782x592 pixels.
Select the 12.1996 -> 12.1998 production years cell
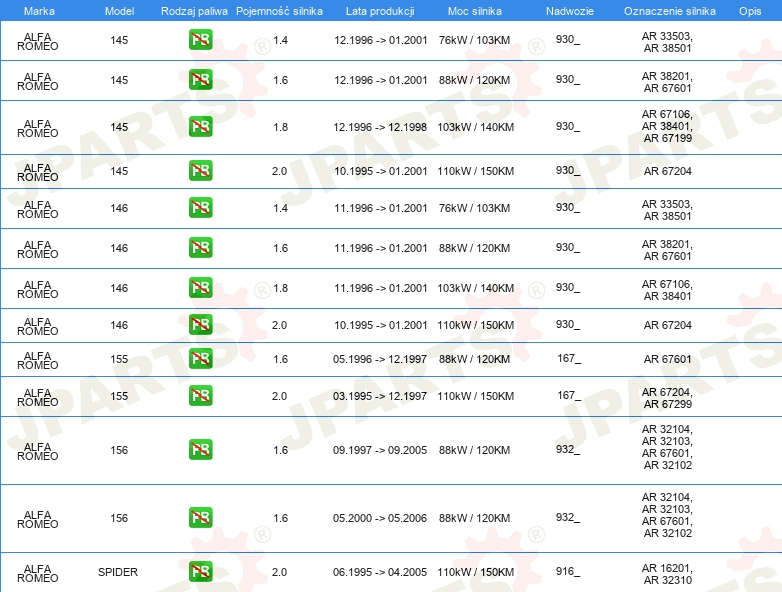(380, 127)
